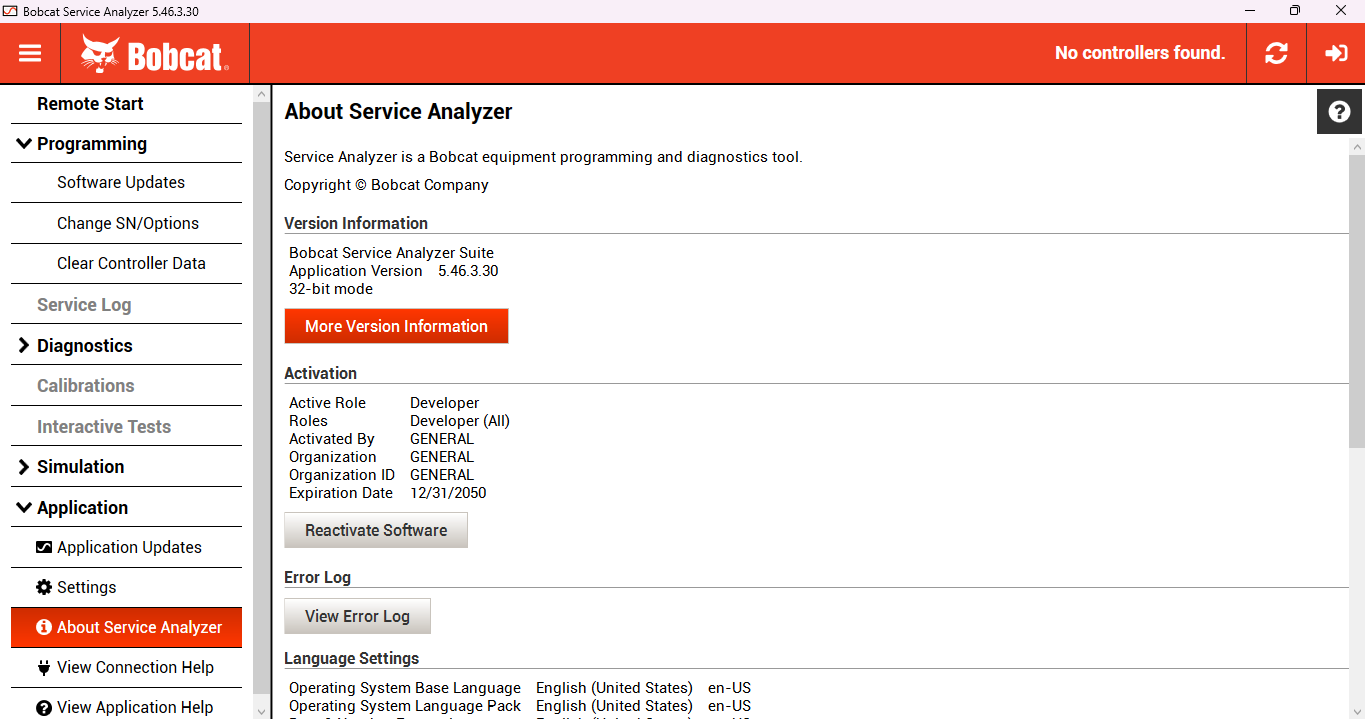Click Operating System Base Language row

coord(520,688)
